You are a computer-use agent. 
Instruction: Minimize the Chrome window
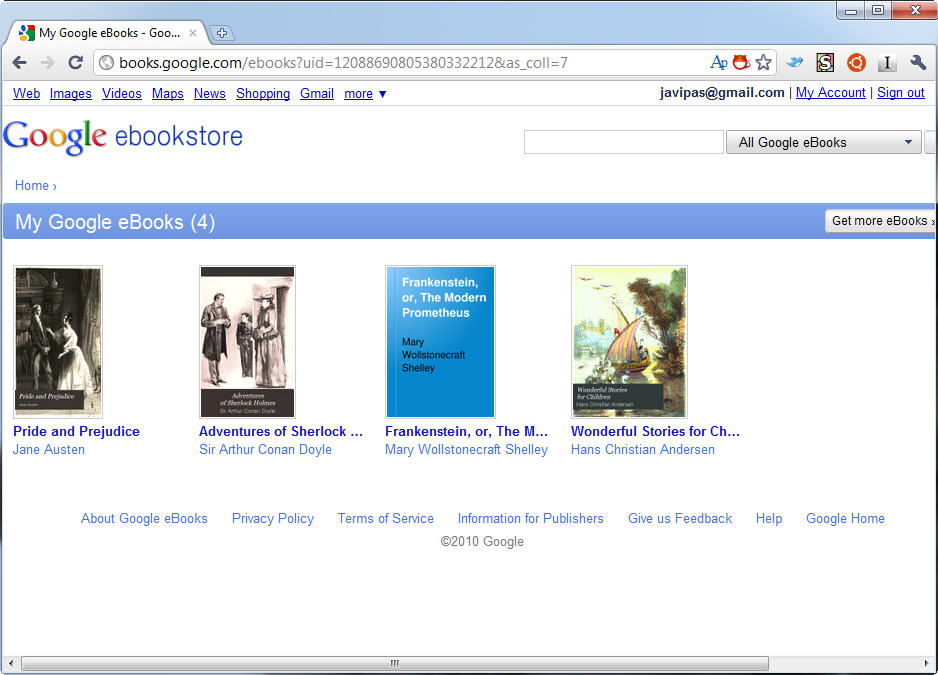click(850, 10)
